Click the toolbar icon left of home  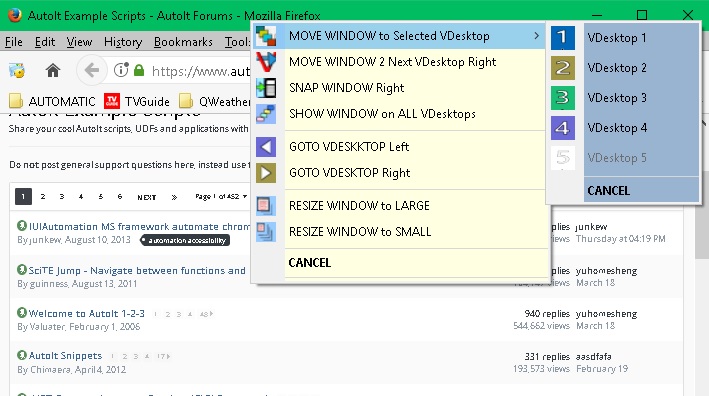click(x=17, y=71)
